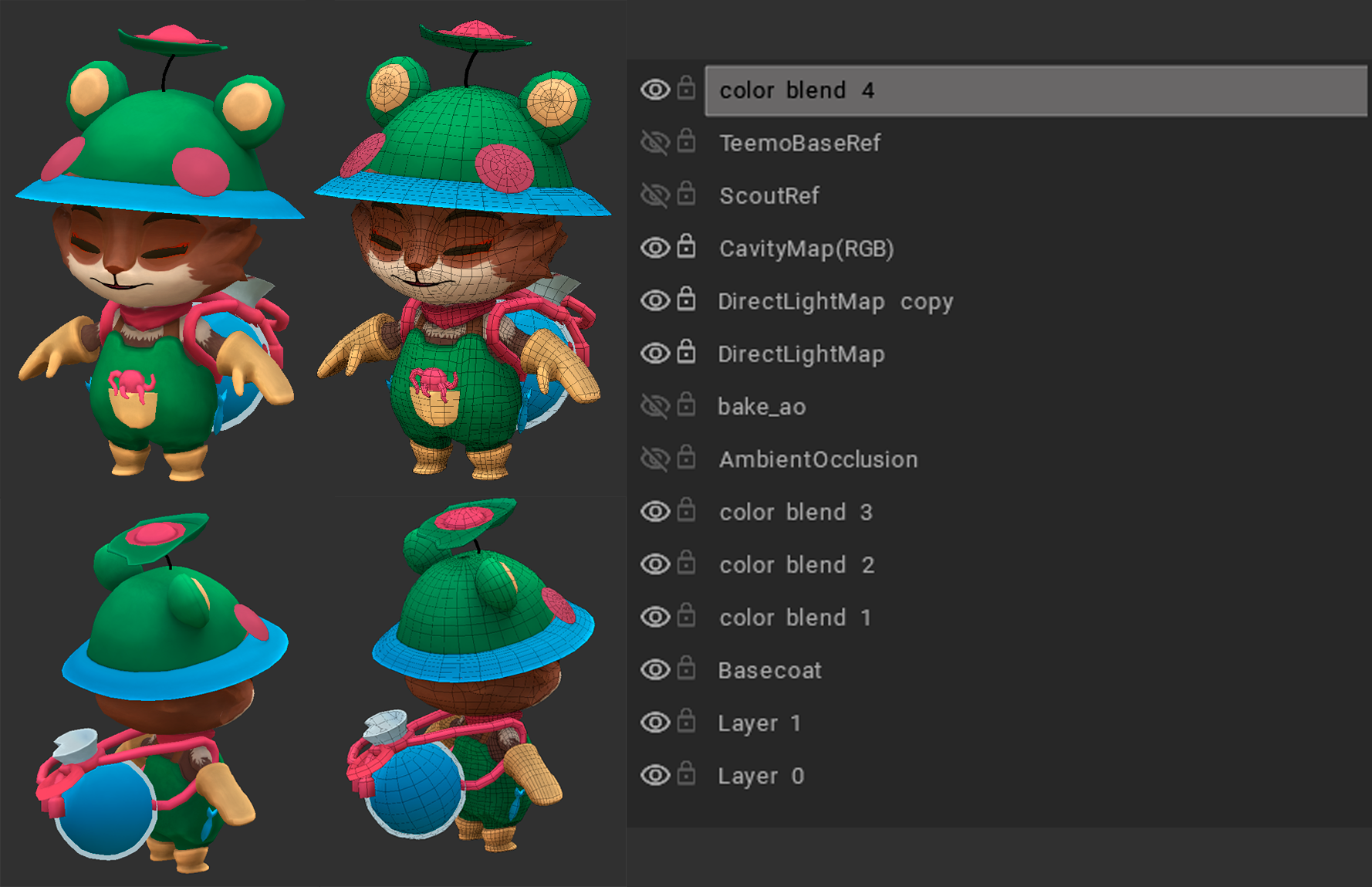Screen dimensions: 1372x887
Task: Select the color blend 1 layer name
Action: point(795,618)
